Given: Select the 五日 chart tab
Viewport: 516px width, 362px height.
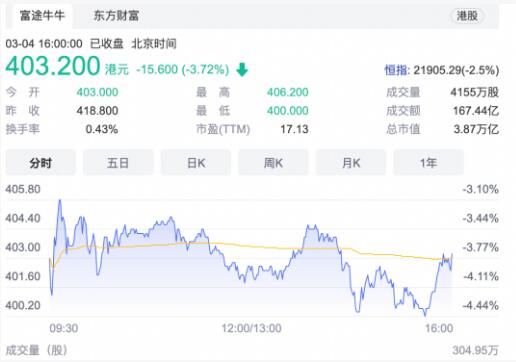Looking at the screenshot, I should 118,163.
